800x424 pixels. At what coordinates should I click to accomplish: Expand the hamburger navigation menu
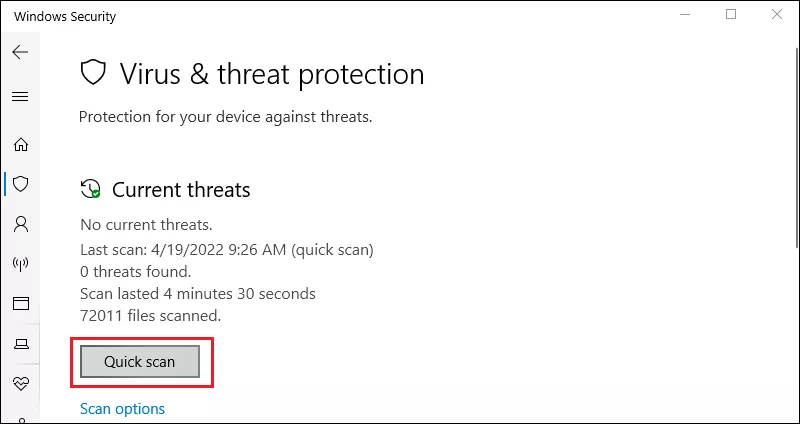[x=20, y=96]
